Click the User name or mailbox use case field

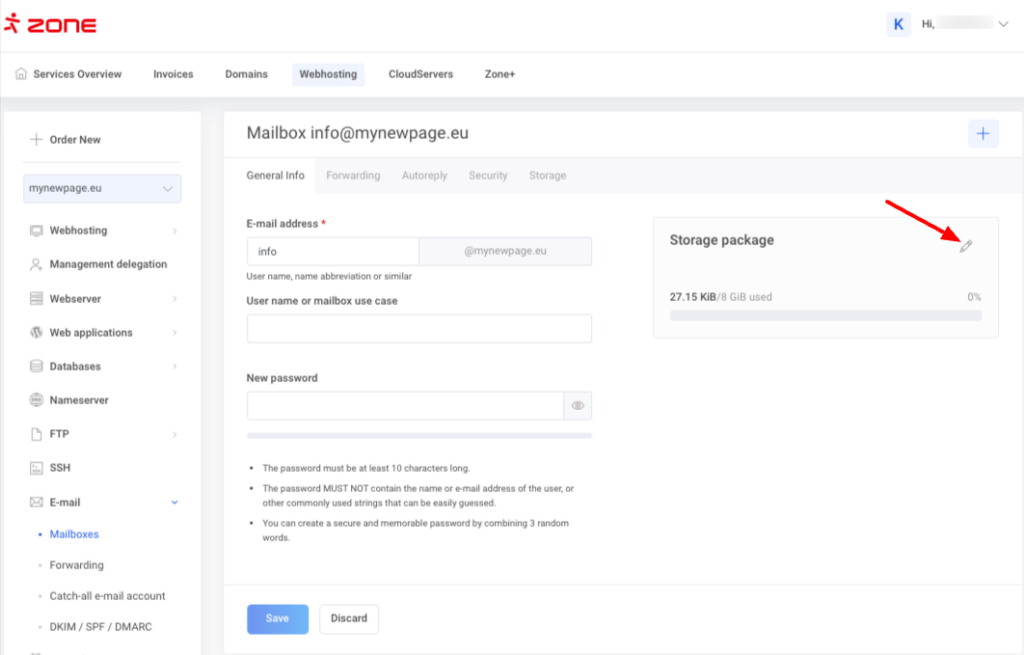[x=419, y=329]
